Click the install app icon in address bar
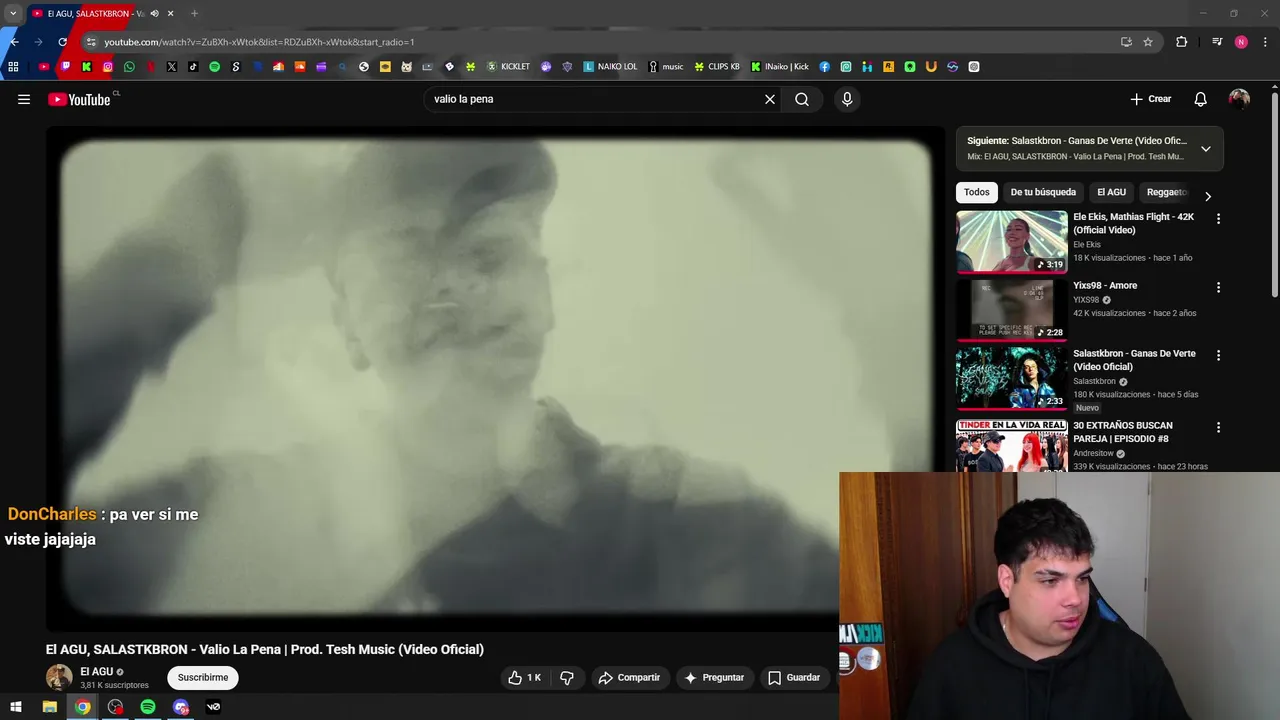This screenshot has width=1280, height=720. click(1126, 42)
